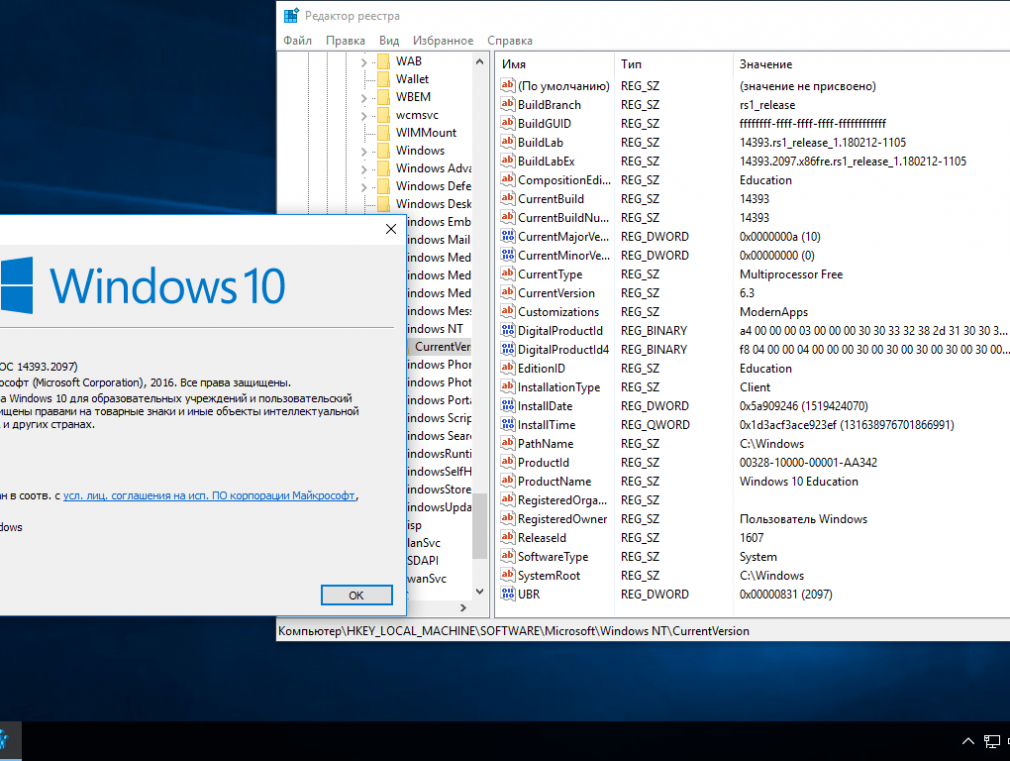Select the DigitalProductId binary icon

click(x=508, y=330)
